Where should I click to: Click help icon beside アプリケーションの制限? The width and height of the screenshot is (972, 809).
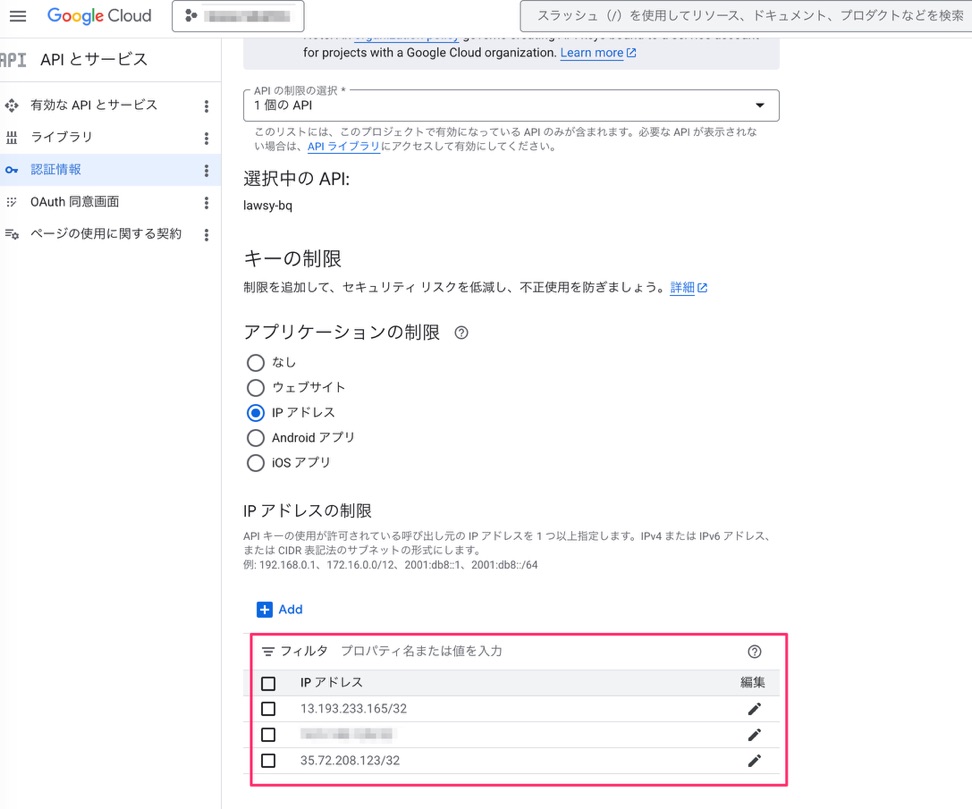[461, 333]
